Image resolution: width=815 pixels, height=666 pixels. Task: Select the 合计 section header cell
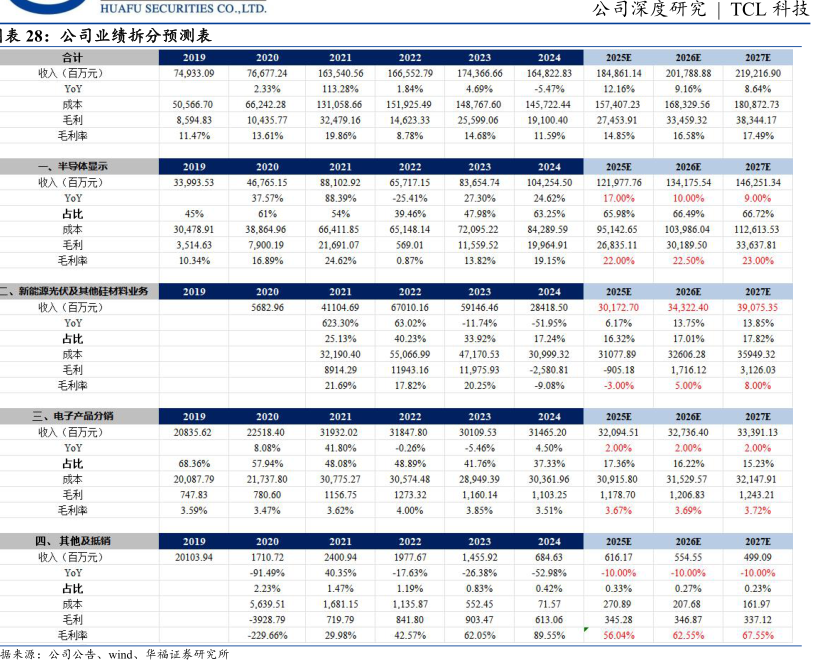pyautogui.click(x=73, y=57)
